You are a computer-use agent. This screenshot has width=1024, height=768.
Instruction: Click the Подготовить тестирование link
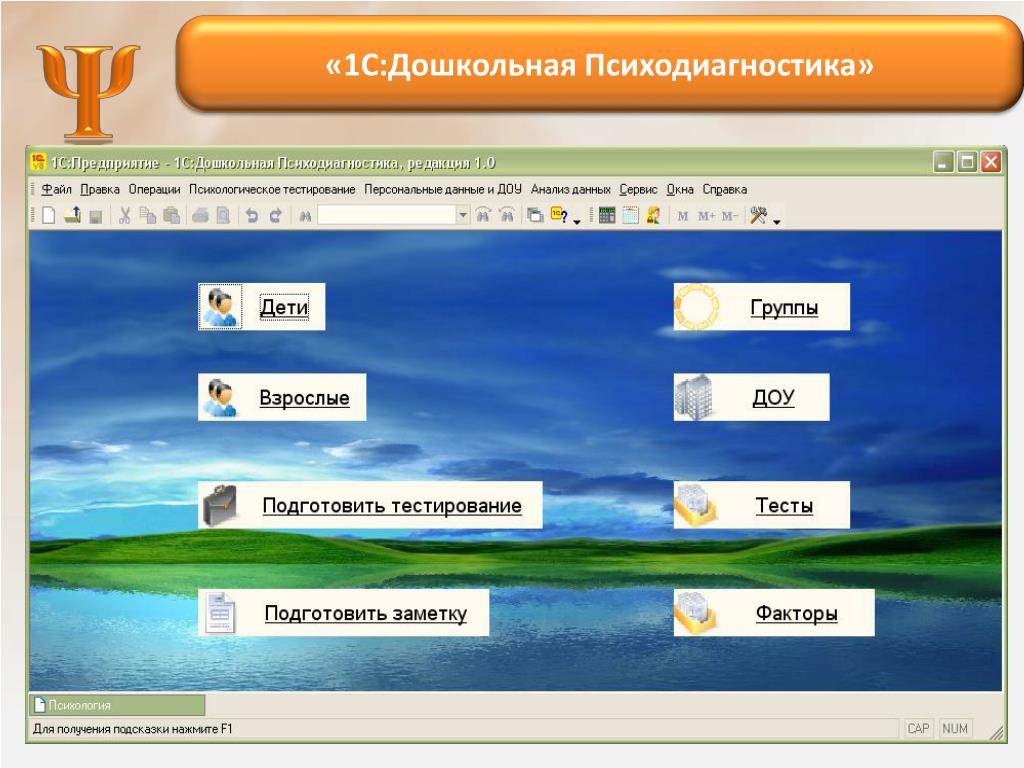pos(392,505)
